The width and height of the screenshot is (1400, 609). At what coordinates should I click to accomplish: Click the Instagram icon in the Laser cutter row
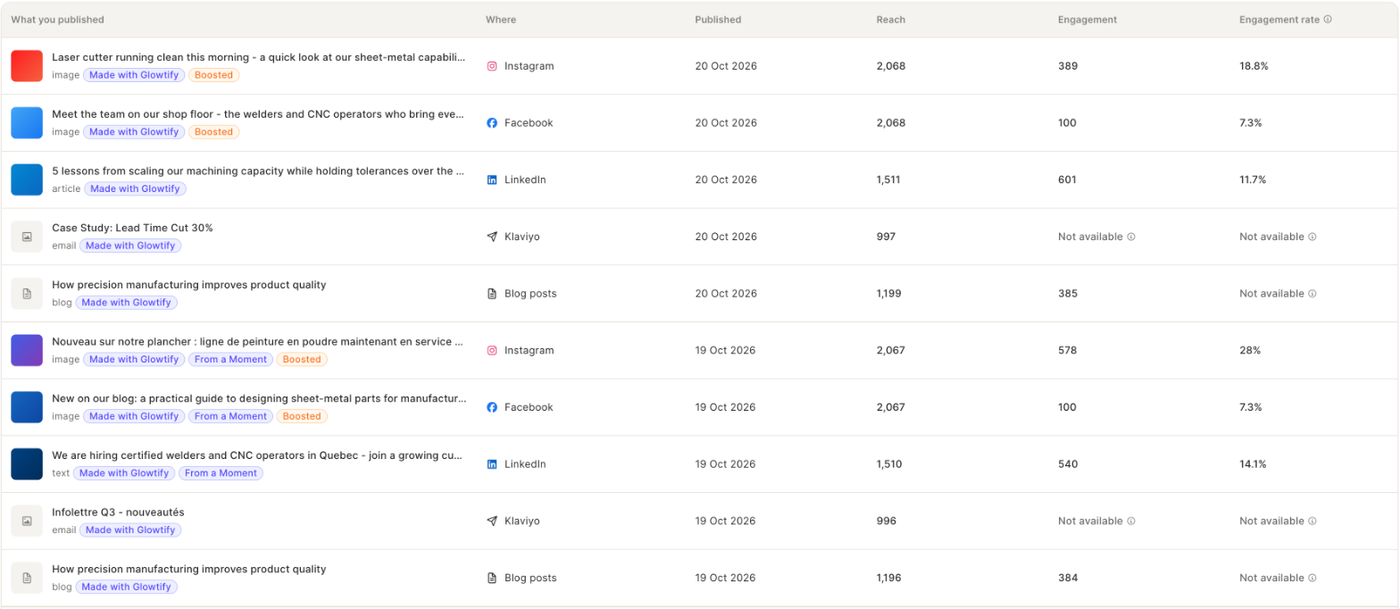[492, 66]
